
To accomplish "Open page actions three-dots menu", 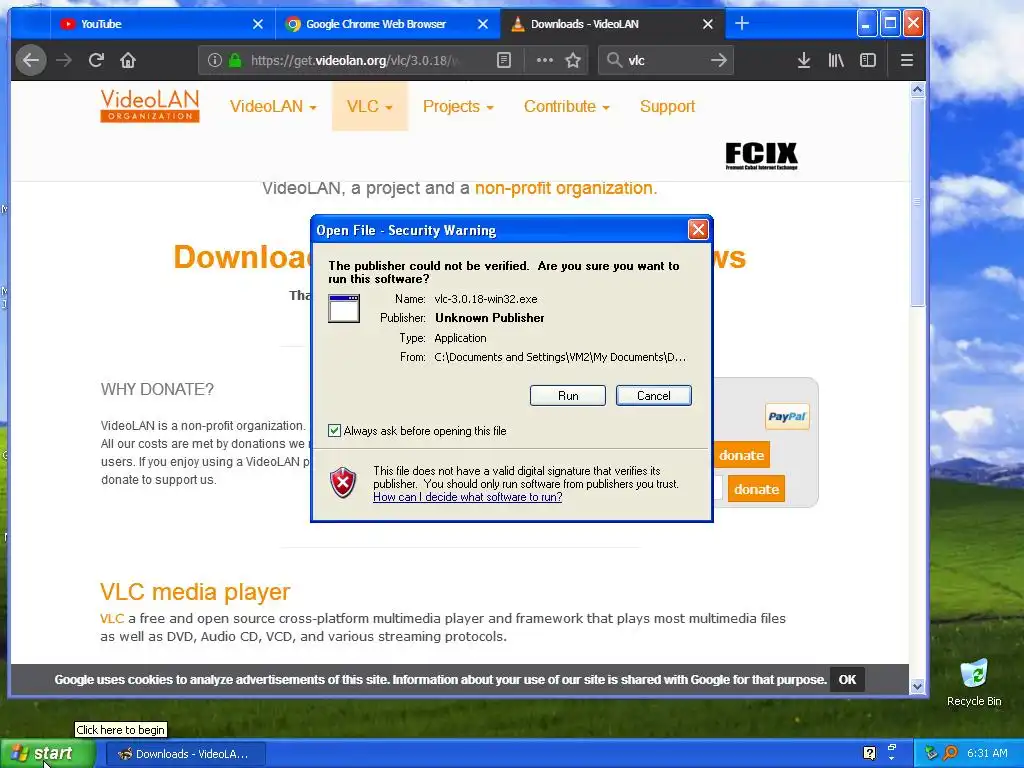I will 545,60.
